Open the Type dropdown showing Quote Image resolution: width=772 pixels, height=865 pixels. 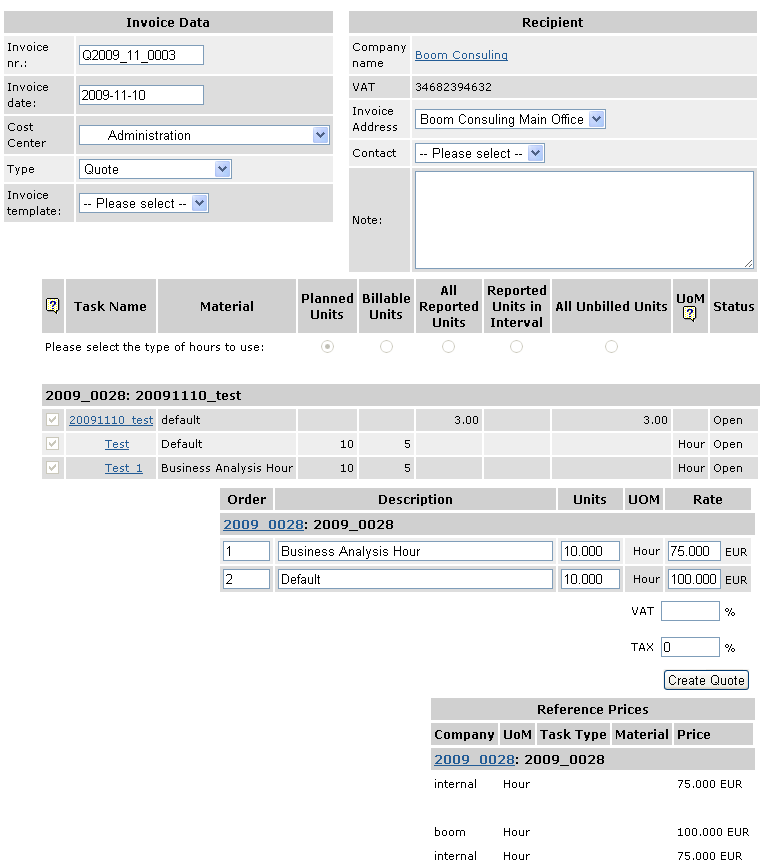[x=155, y=169]
